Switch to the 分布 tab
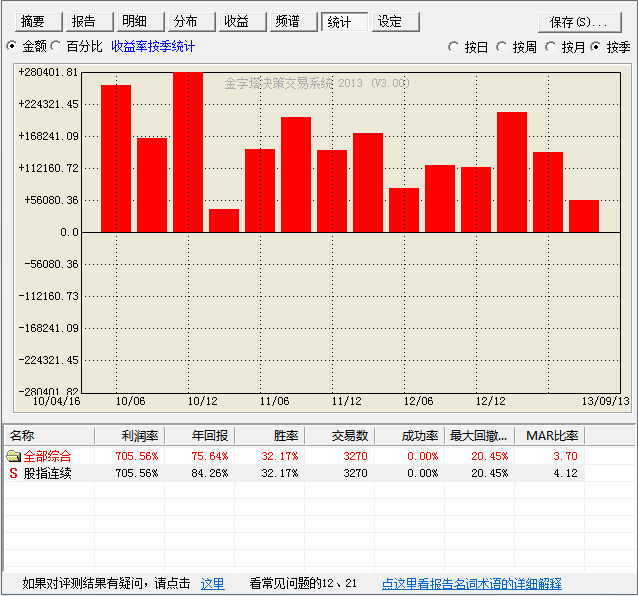 pos(192,22)
